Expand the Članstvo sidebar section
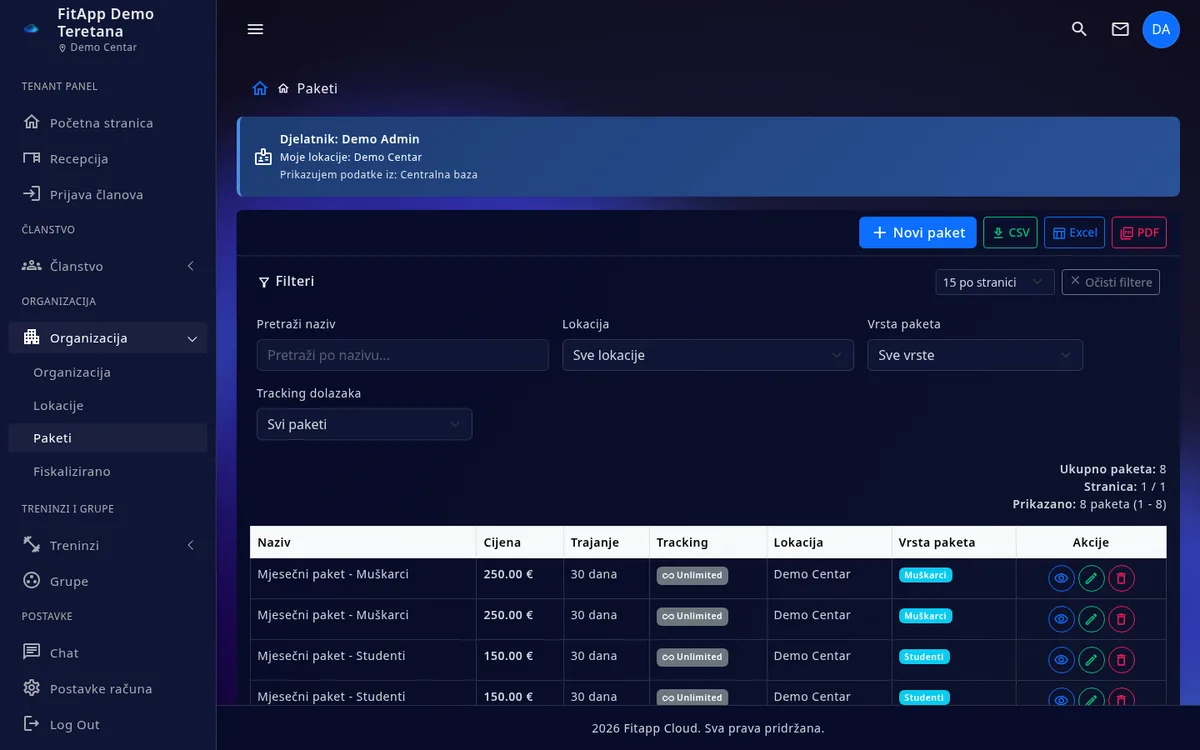Image resolution: width=1200 pixels, height=750 pixels. click(108, 266)
